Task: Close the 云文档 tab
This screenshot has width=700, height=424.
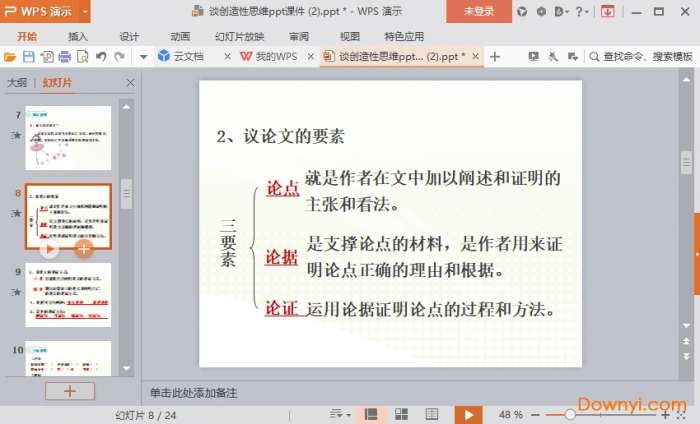Action: (227, 56)
